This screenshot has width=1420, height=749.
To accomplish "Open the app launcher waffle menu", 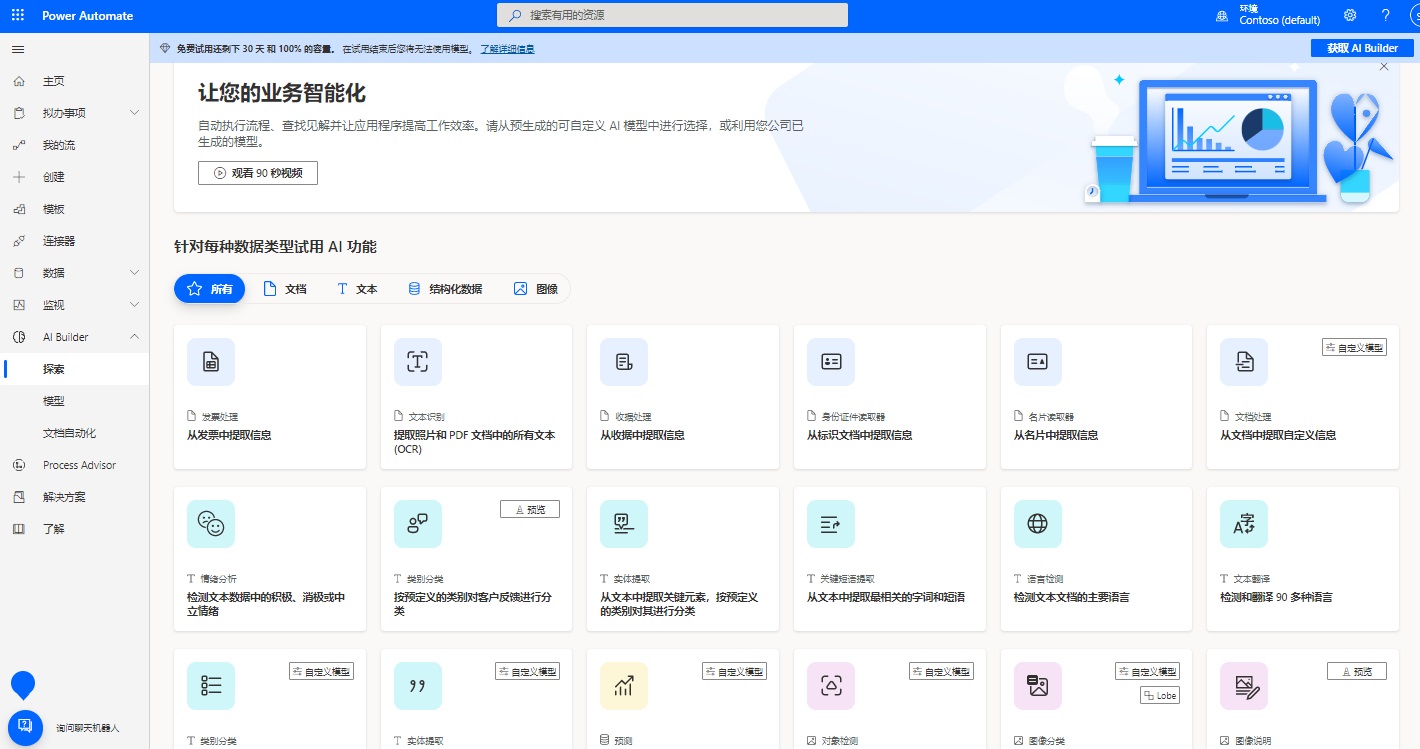I will click(18, 16).
